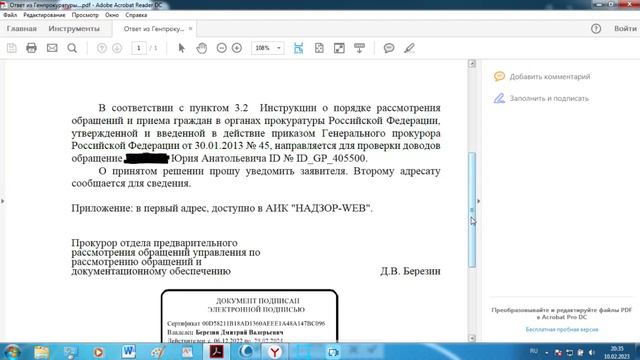Viewport: 640px width, 360px height.
Task: Click the Save file icon
Action: [12, 48]
